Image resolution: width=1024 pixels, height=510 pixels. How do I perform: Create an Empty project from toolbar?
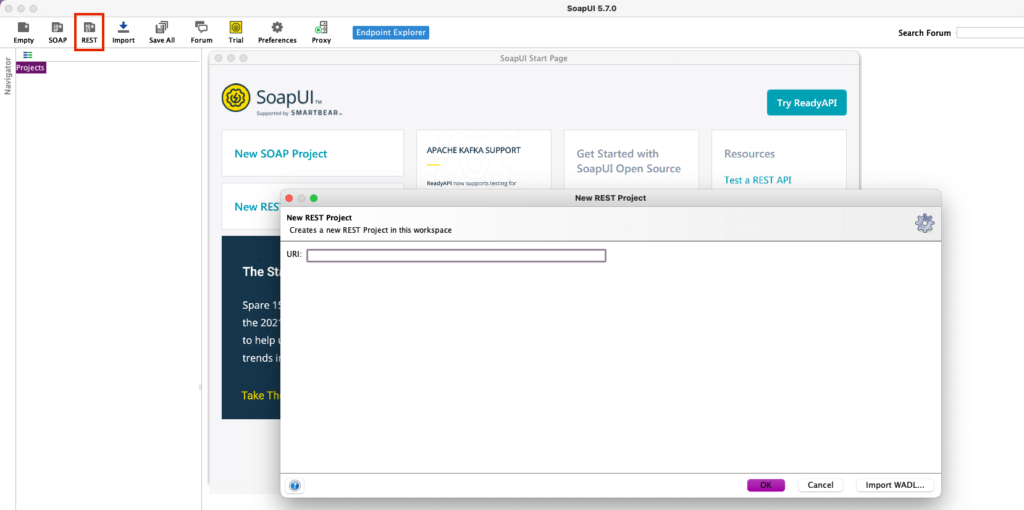(x=24, y=32)
